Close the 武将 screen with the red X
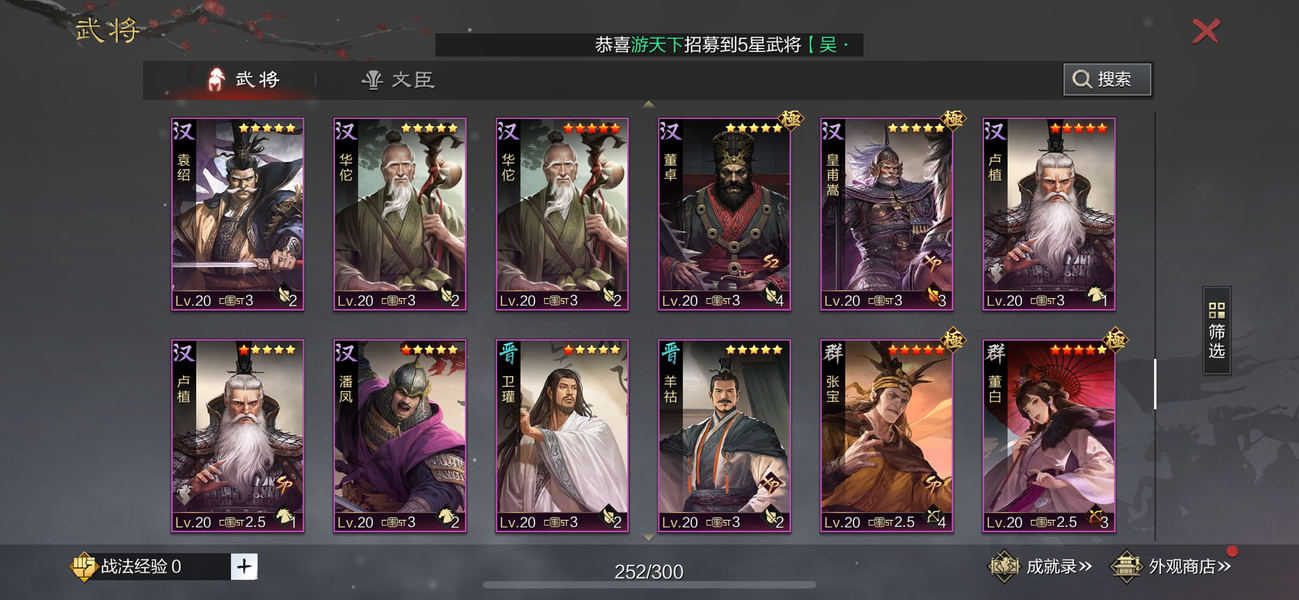The image size is (1299, 600). [x=1206, y=31]
